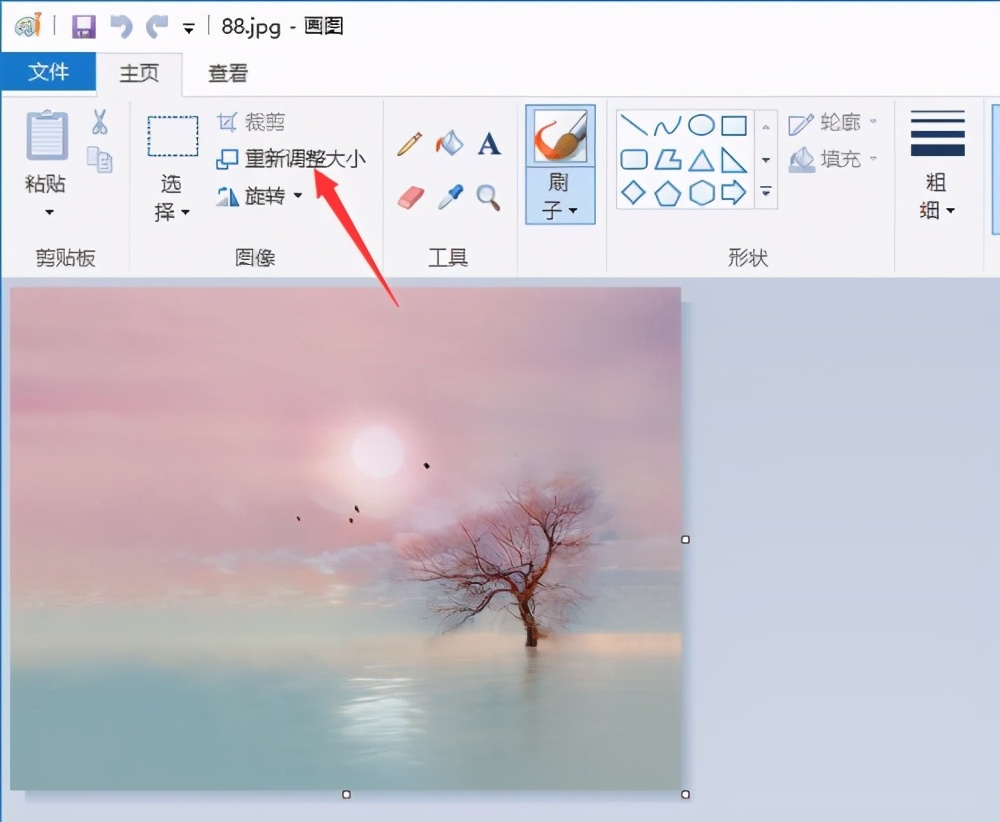The height and width of the screenshot is (822, 1000).
Task: Click the bottom-right canvas resize handle
Action: pos(684,793)
